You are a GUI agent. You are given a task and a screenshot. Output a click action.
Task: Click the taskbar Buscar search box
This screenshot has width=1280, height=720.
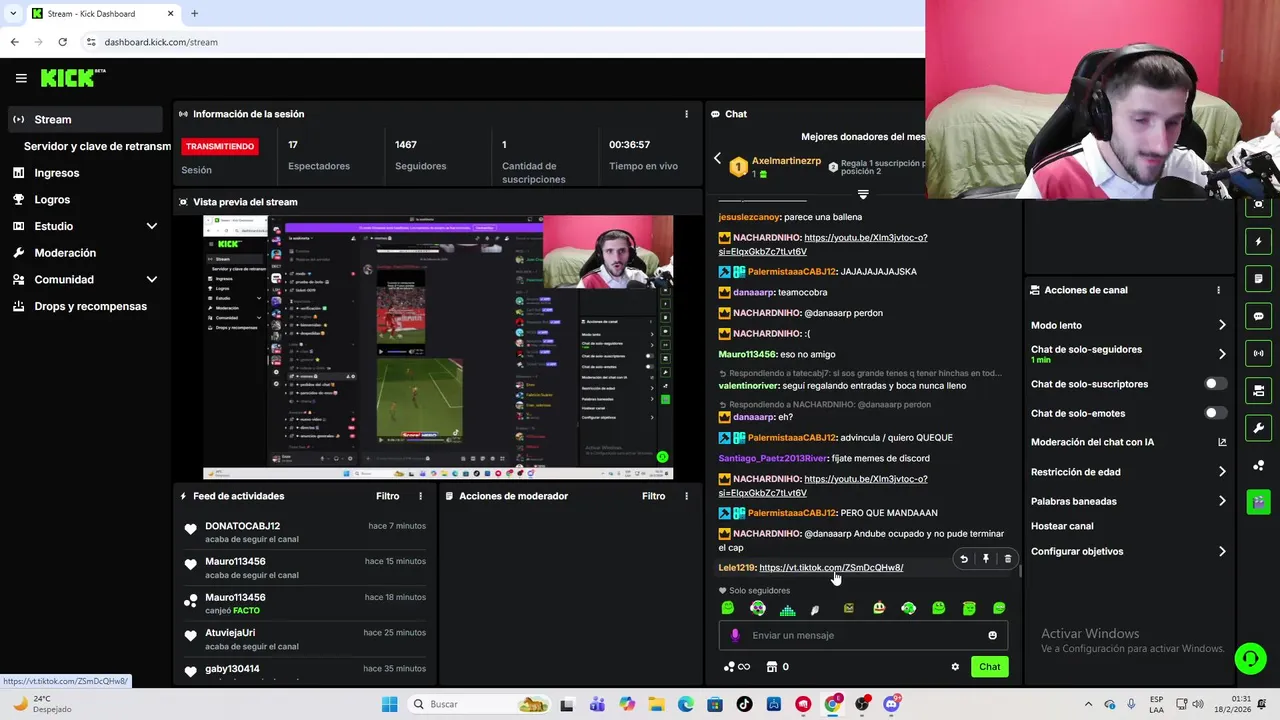[478, 704]
